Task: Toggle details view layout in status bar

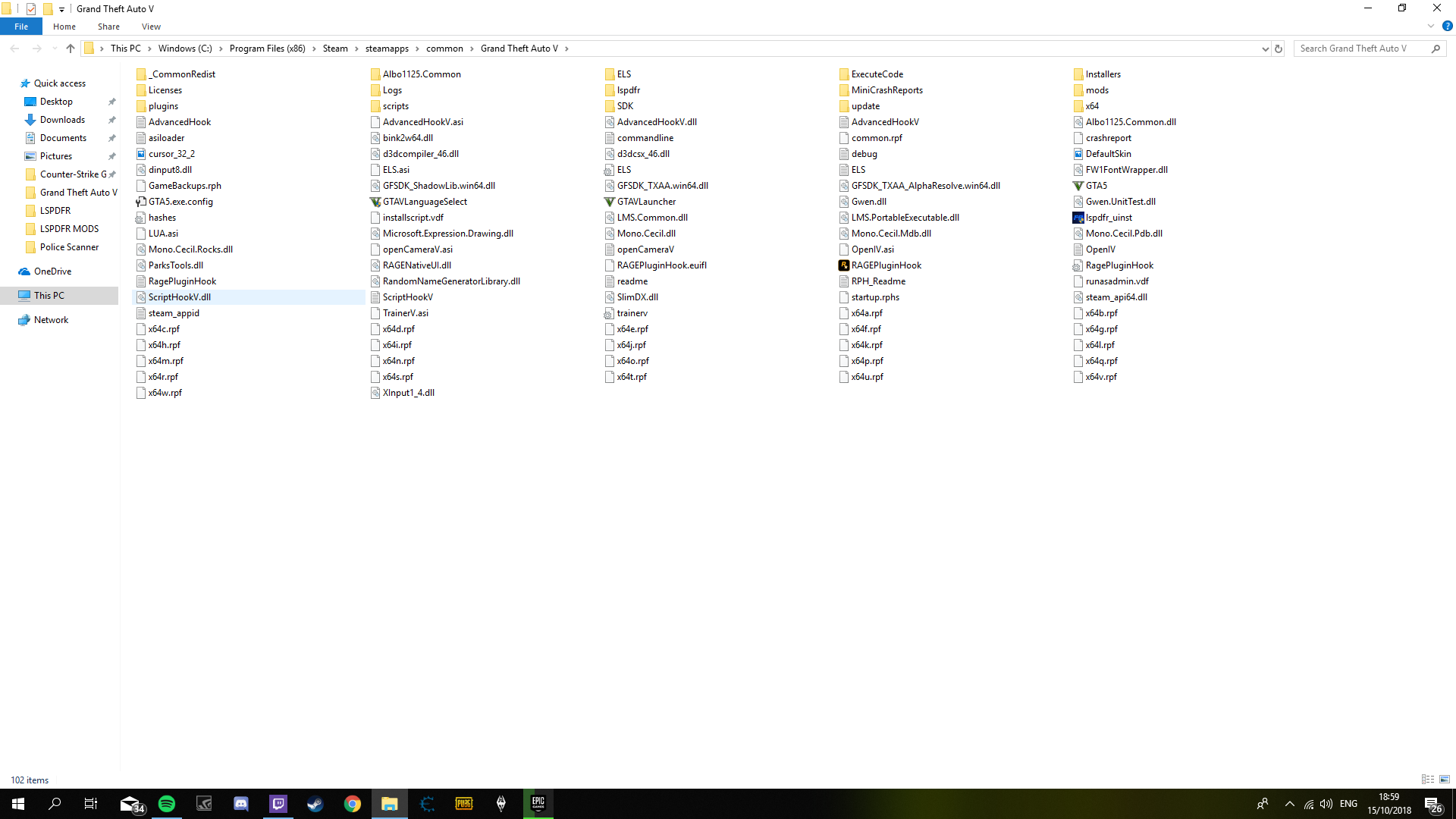Action: tap(1428, 780)
